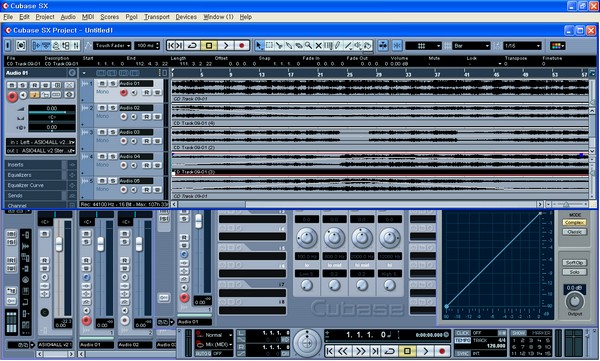
Task: Click Record in the project toolbar
Action: click(x=241, y=46)
